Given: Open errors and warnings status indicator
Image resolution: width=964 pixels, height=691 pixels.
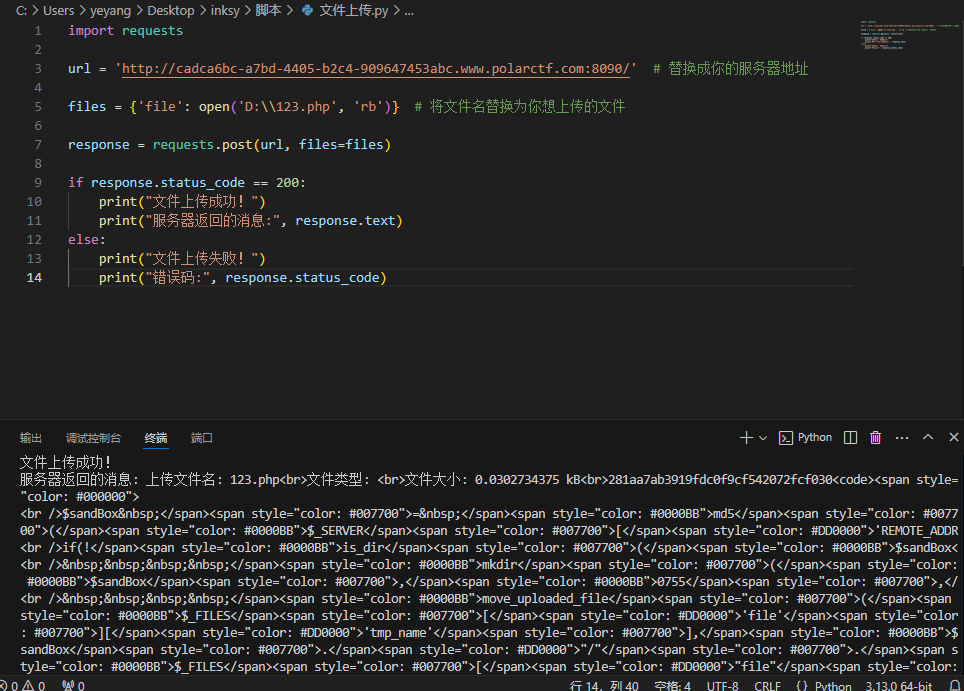Looking at the screenshot, I should click(x=23, y=685).
